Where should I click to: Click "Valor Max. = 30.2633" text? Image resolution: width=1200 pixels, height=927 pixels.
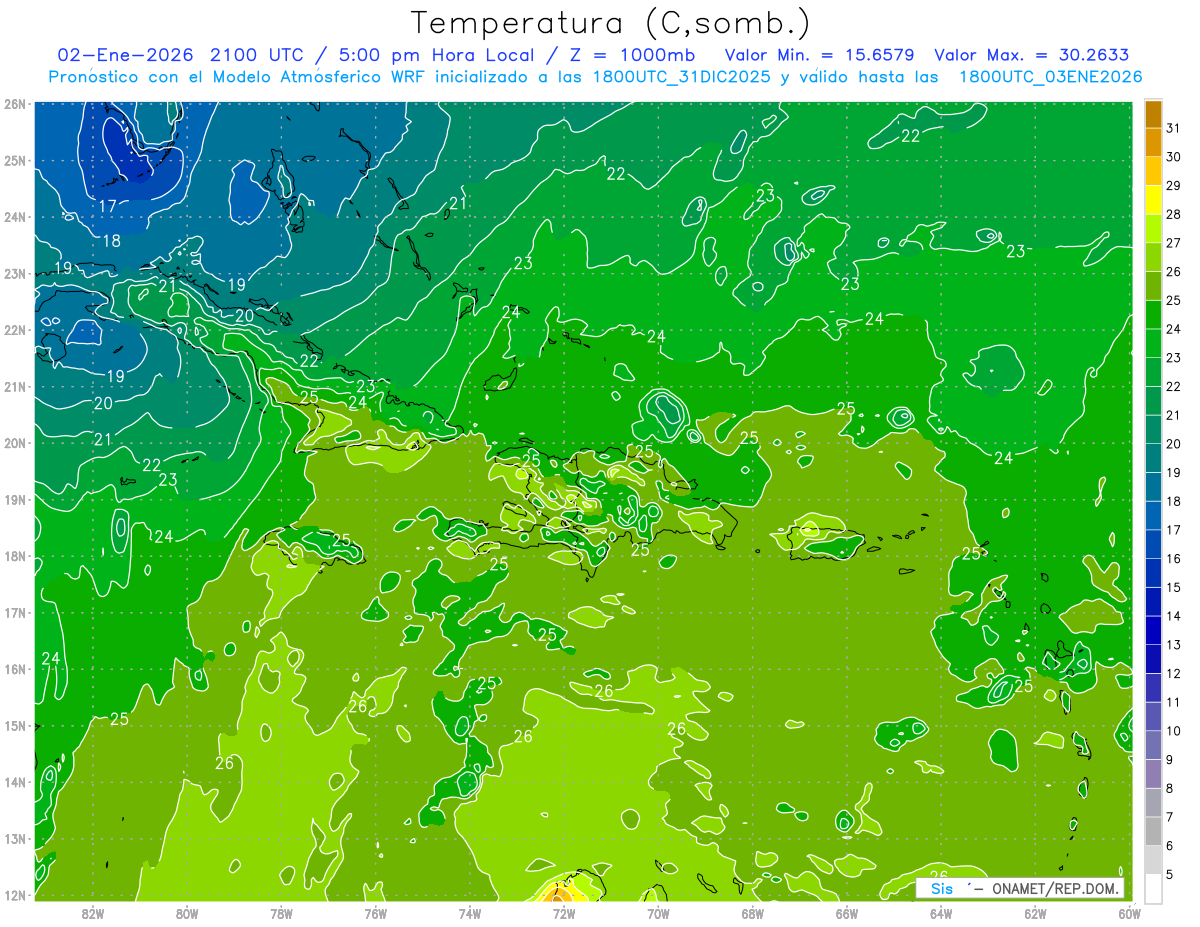point(1031,54)
